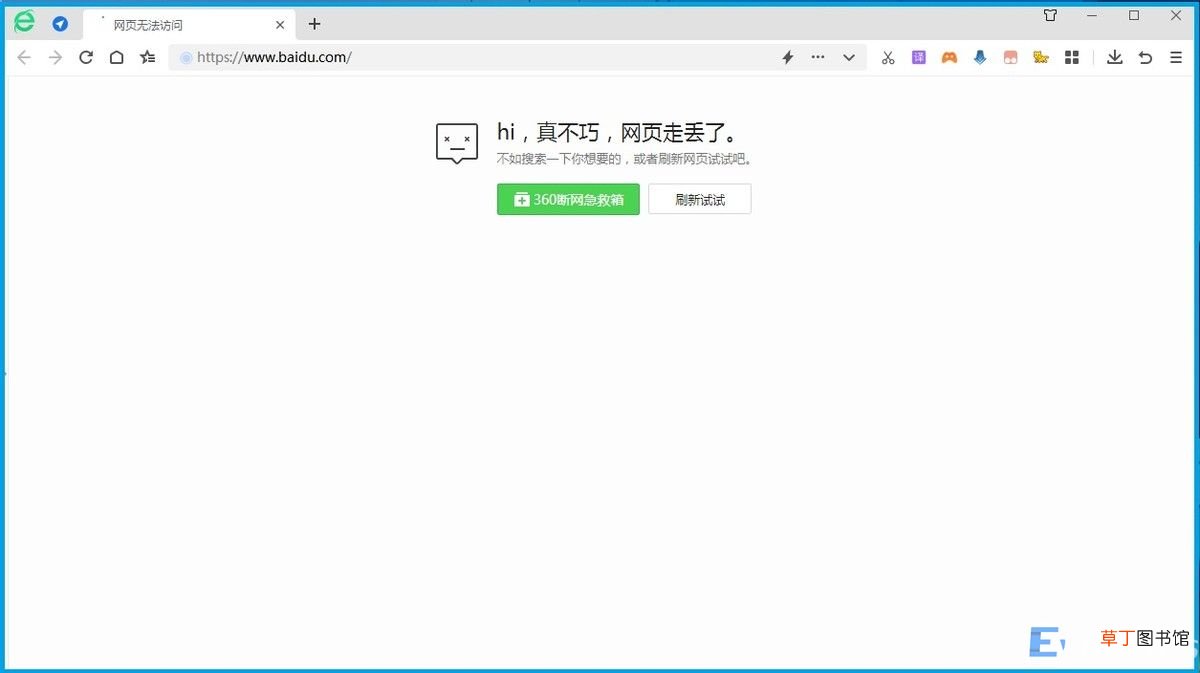This screenshot has width=1200, height=673.
Task: Open the extensions grid manager
Action: point(1072,57)
